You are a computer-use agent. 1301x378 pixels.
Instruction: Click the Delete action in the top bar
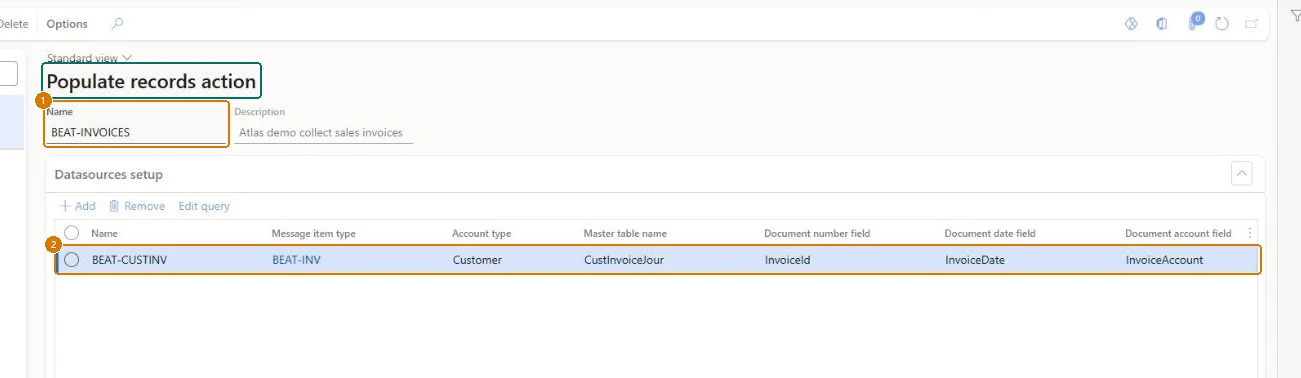point(14,24)
